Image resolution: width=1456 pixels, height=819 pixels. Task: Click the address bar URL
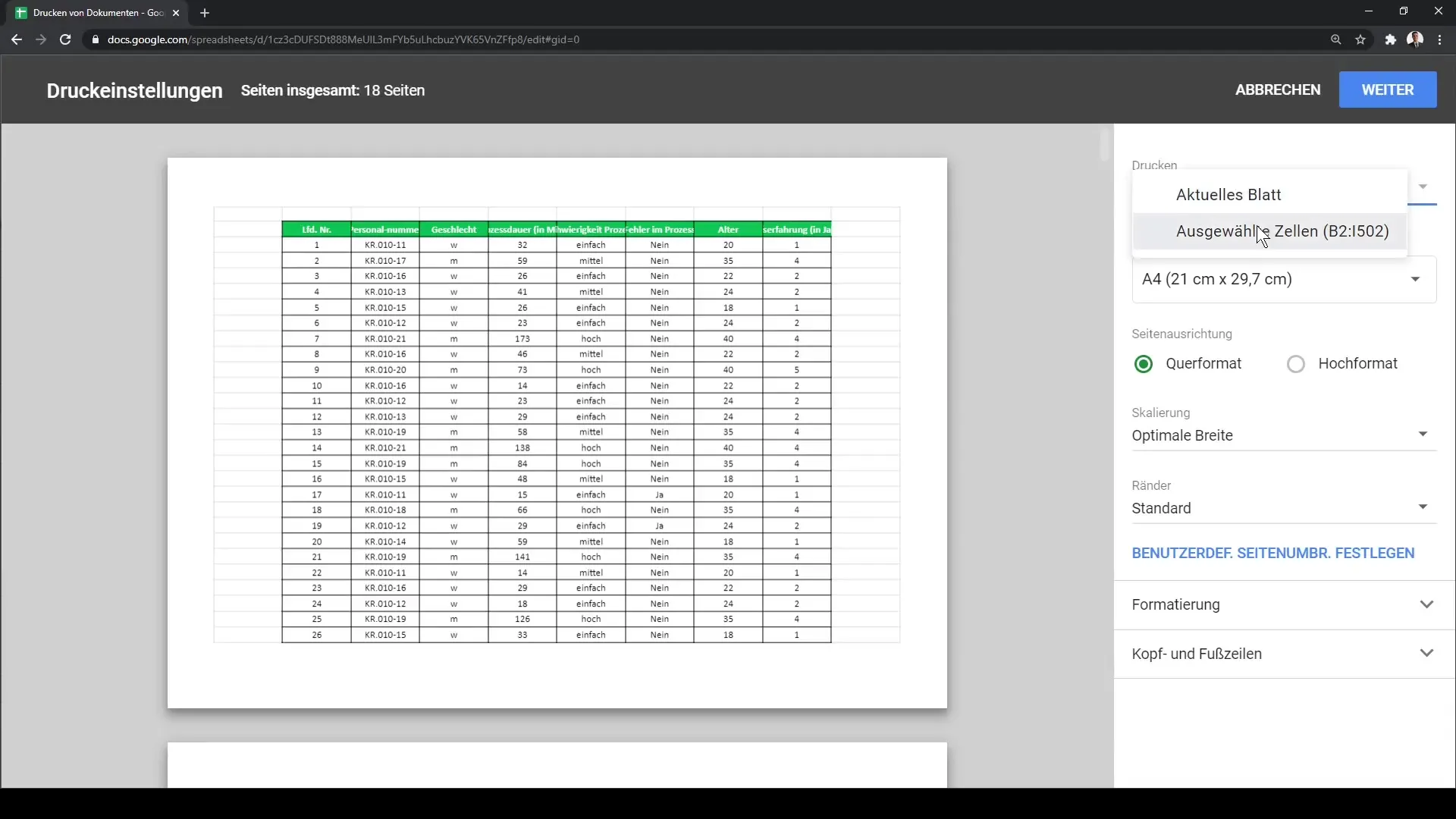344,39
